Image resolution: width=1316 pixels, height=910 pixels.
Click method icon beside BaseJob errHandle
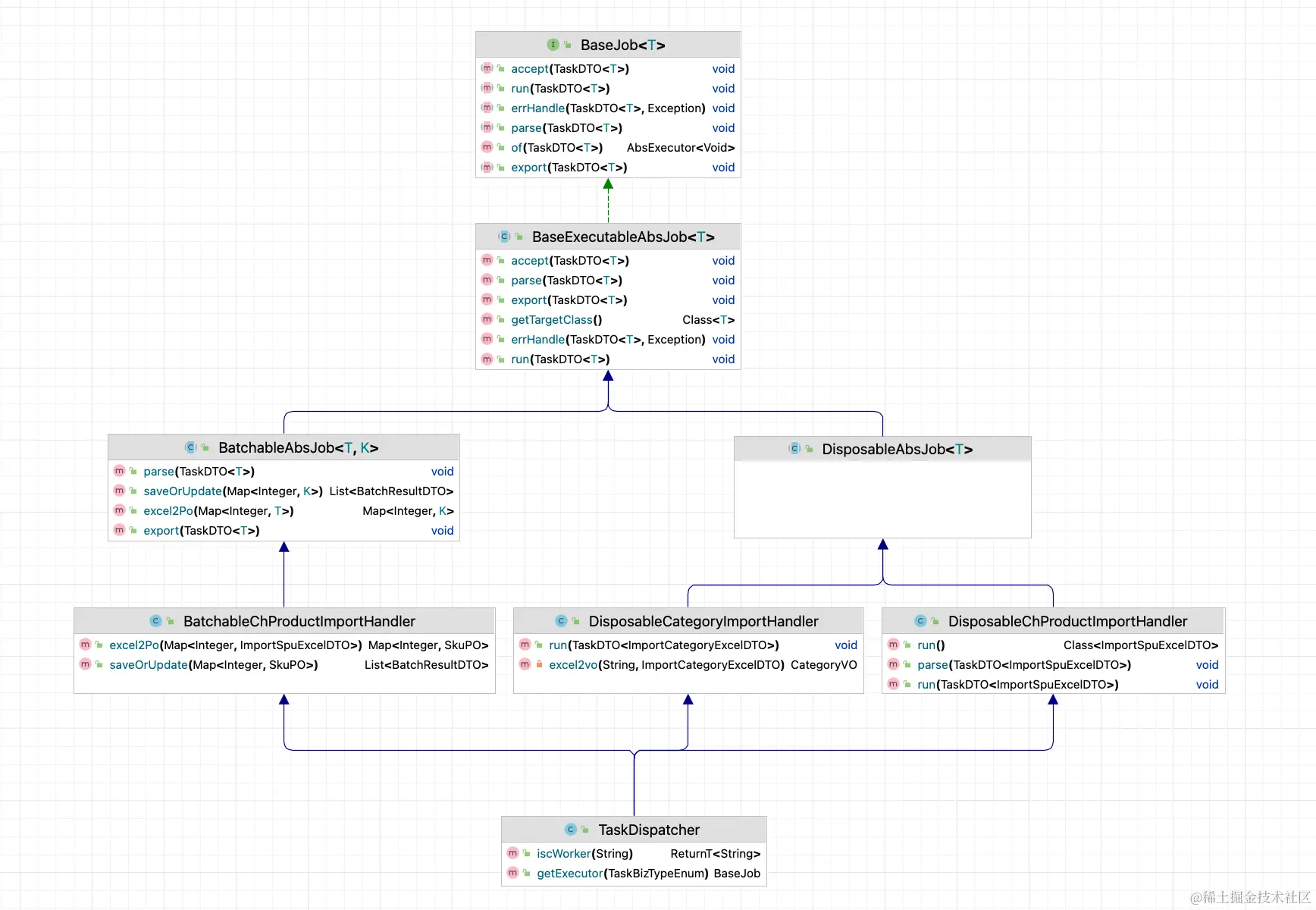pyautogui.click(x=487, y=108)
